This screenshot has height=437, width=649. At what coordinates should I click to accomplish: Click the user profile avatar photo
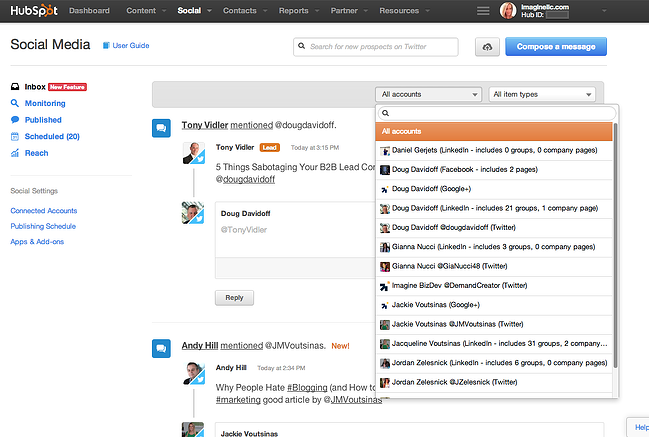coord(508,11)
